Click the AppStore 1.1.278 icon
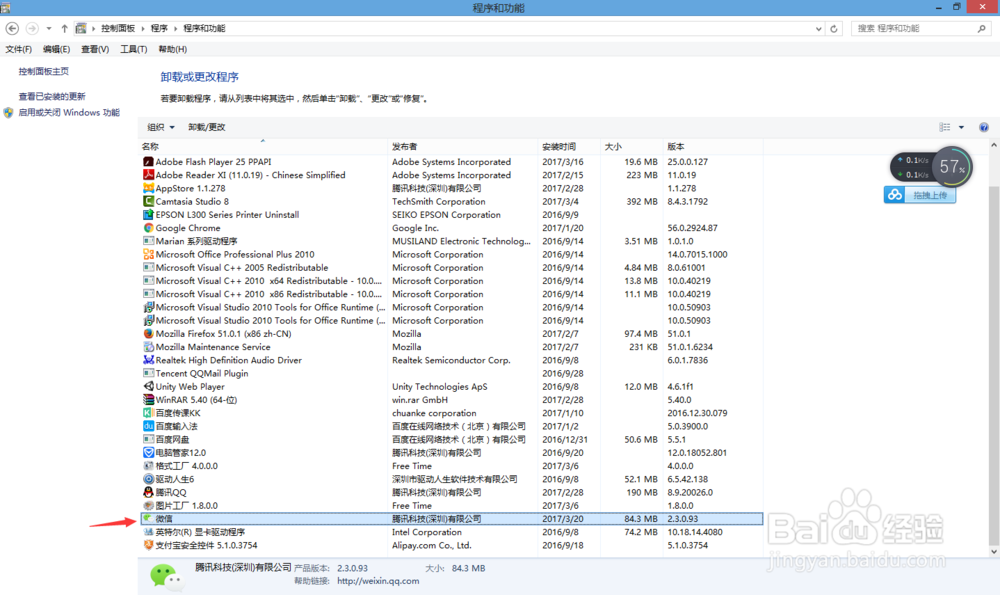This screenshot has width=1000, height=595. pyautogui.click(x=148, y=188)
